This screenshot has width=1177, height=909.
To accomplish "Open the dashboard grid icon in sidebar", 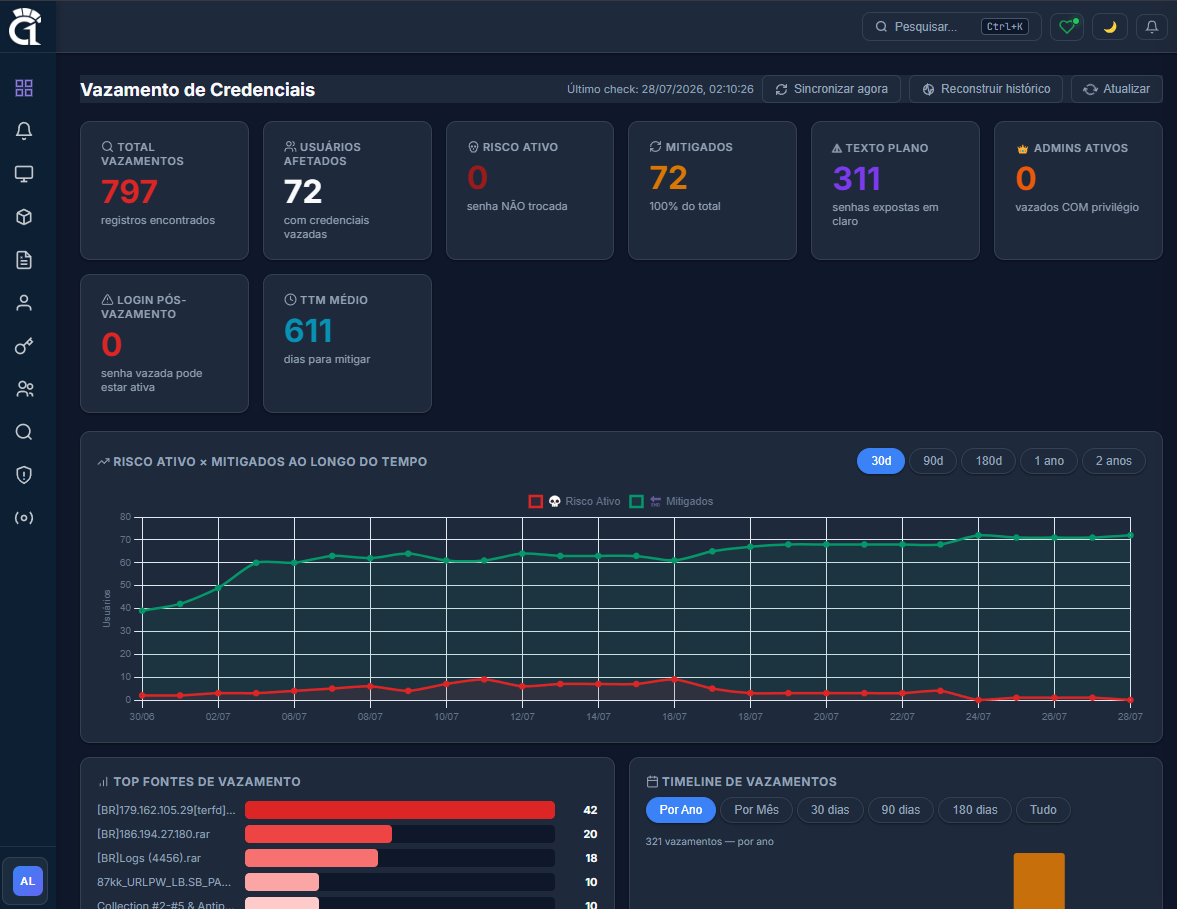I will pos(24,88).
